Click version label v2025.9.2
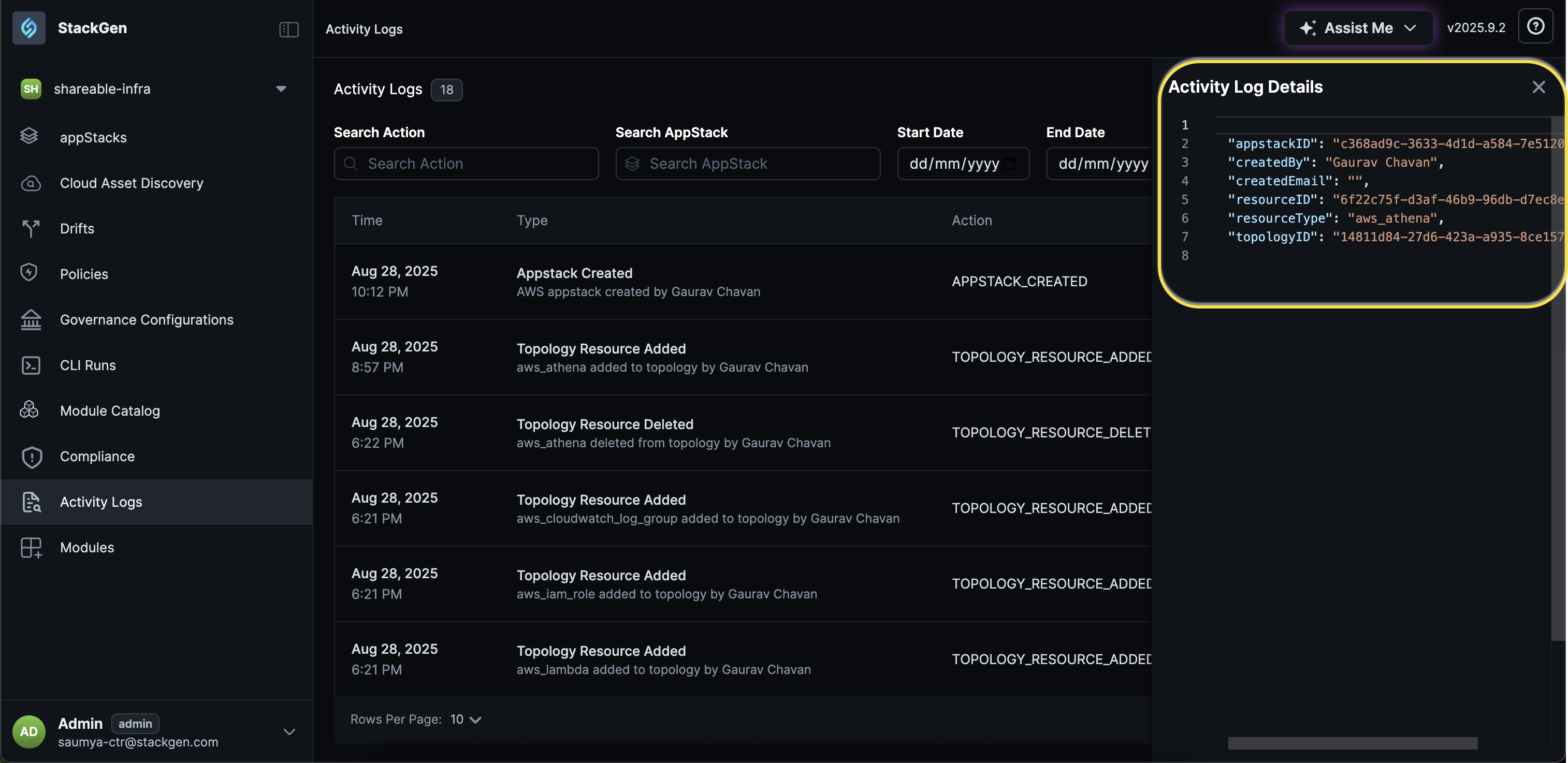 click(1476, 28)
